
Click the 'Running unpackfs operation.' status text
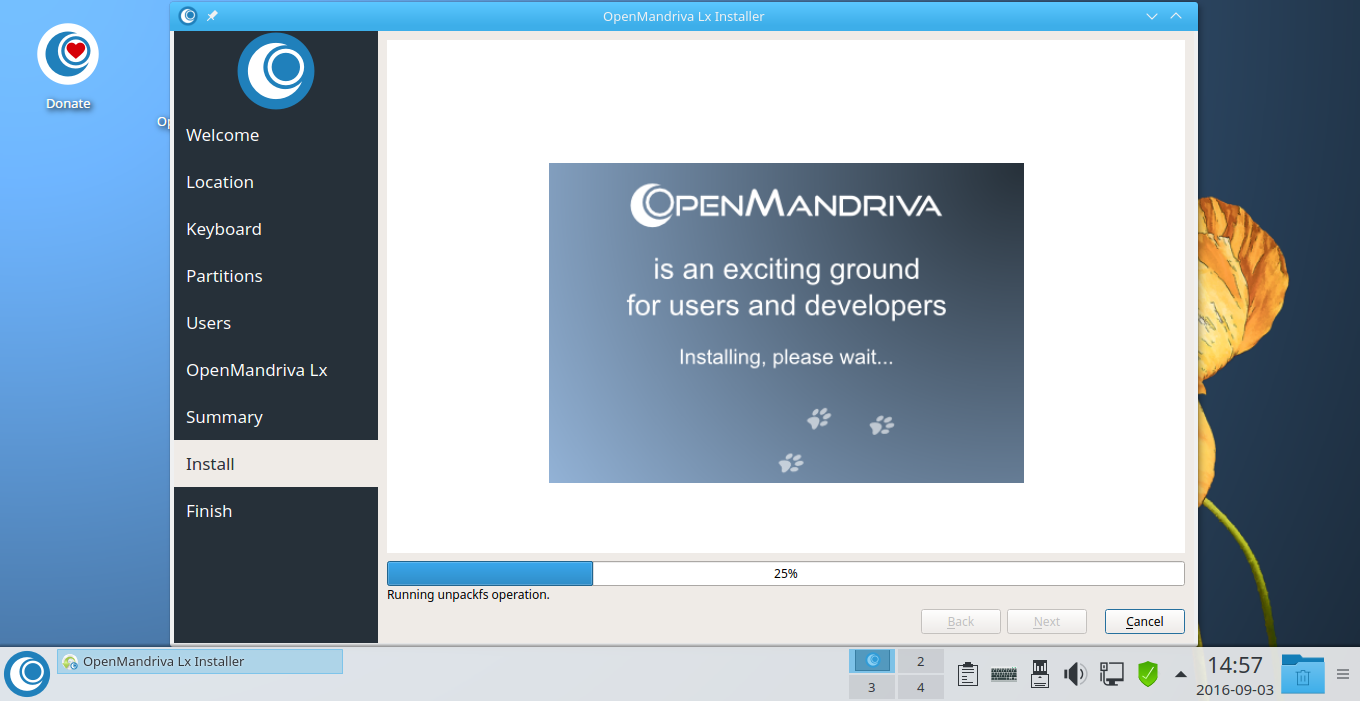[468, 594]
